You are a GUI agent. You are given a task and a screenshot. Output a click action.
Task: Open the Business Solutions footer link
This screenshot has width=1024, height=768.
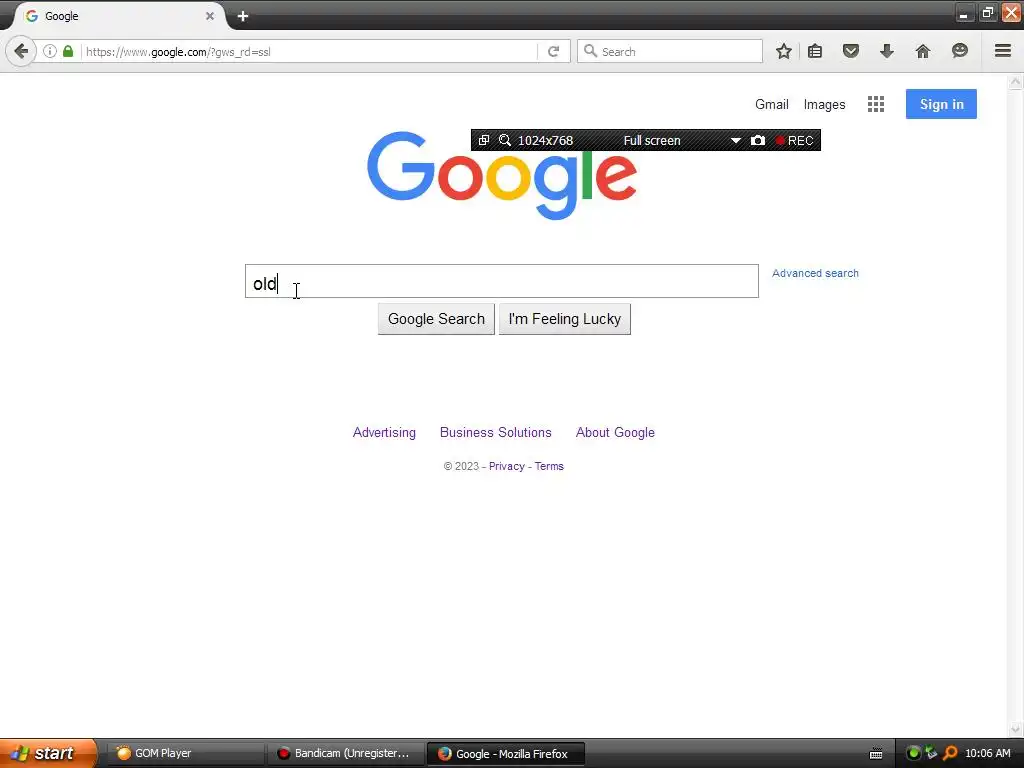click(496, 432)
